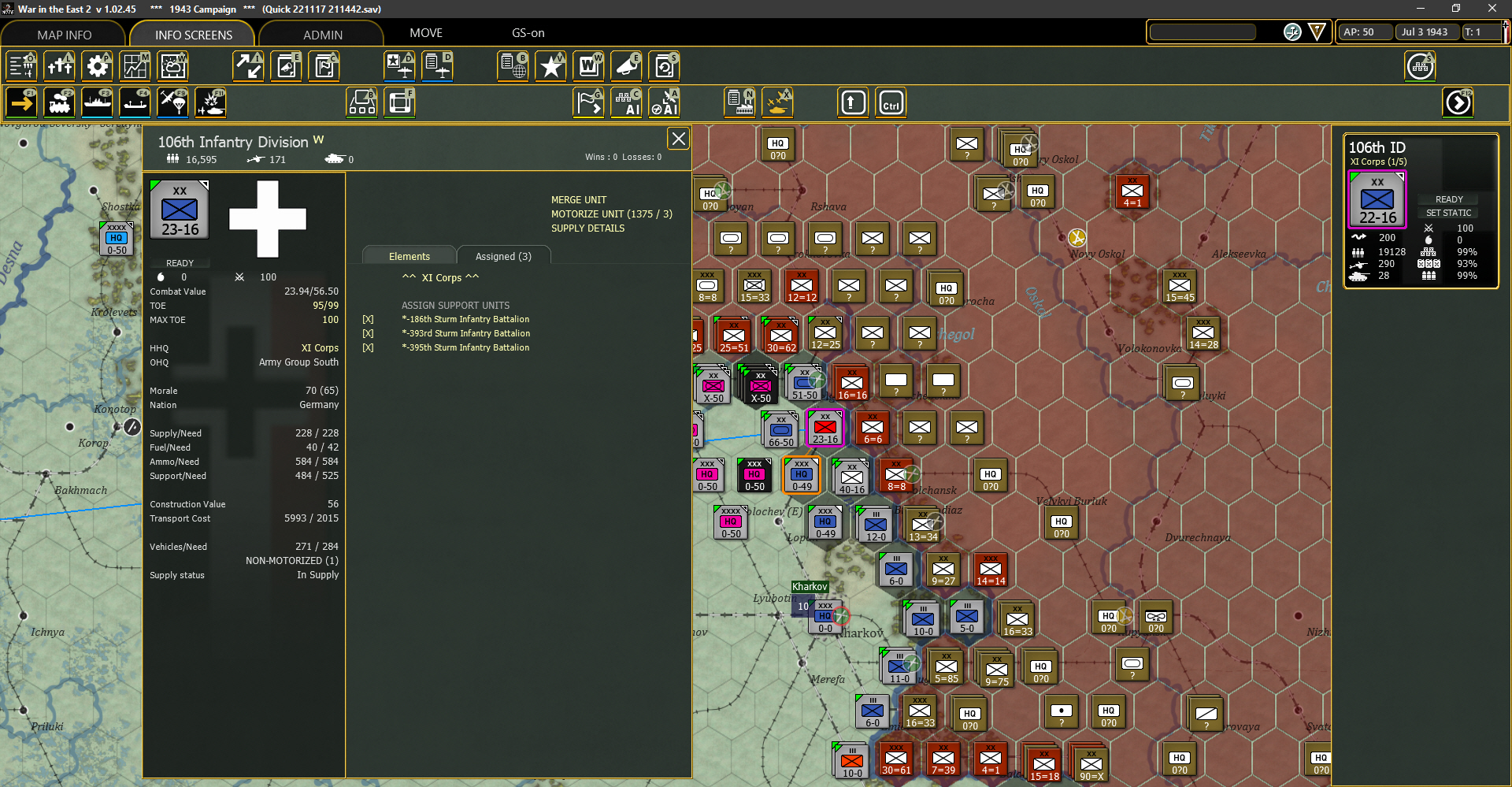
Task: Select move mode yellow arrow F1 icon
Action: (22, 102)
